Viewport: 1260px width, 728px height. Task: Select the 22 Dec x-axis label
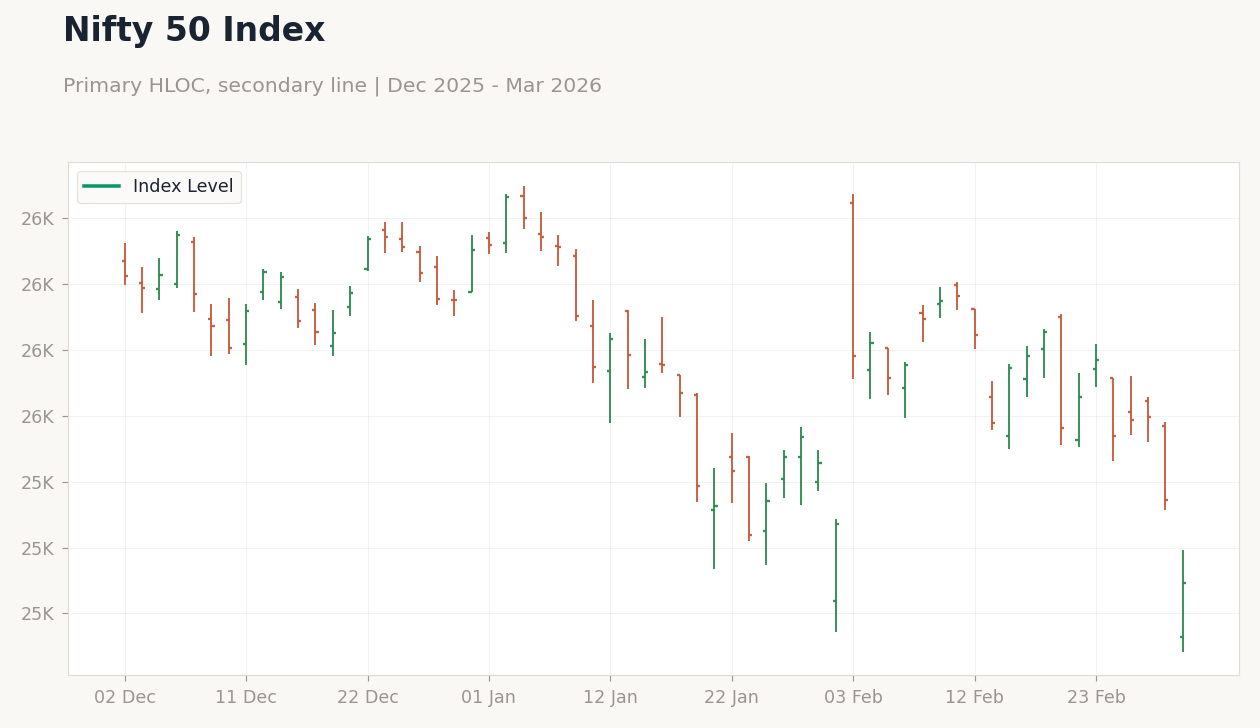(368, 698)
